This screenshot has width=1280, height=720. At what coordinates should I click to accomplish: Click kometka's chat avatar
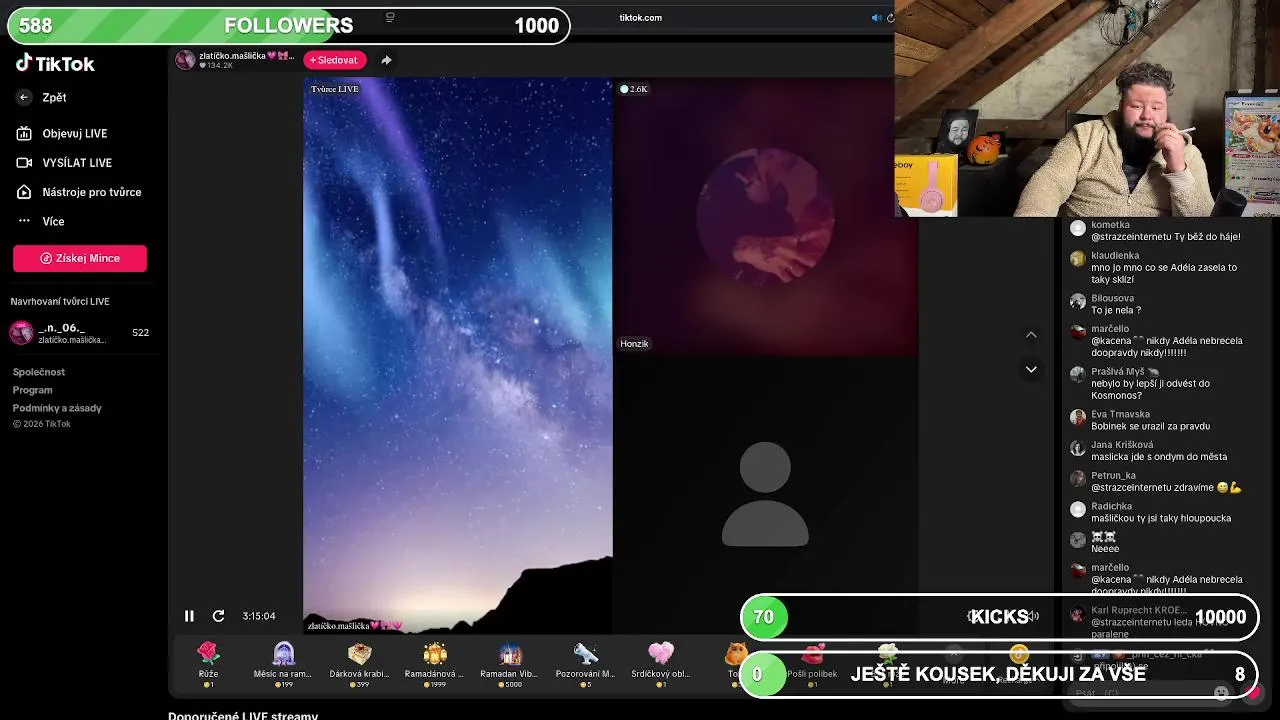point(1077,228)
